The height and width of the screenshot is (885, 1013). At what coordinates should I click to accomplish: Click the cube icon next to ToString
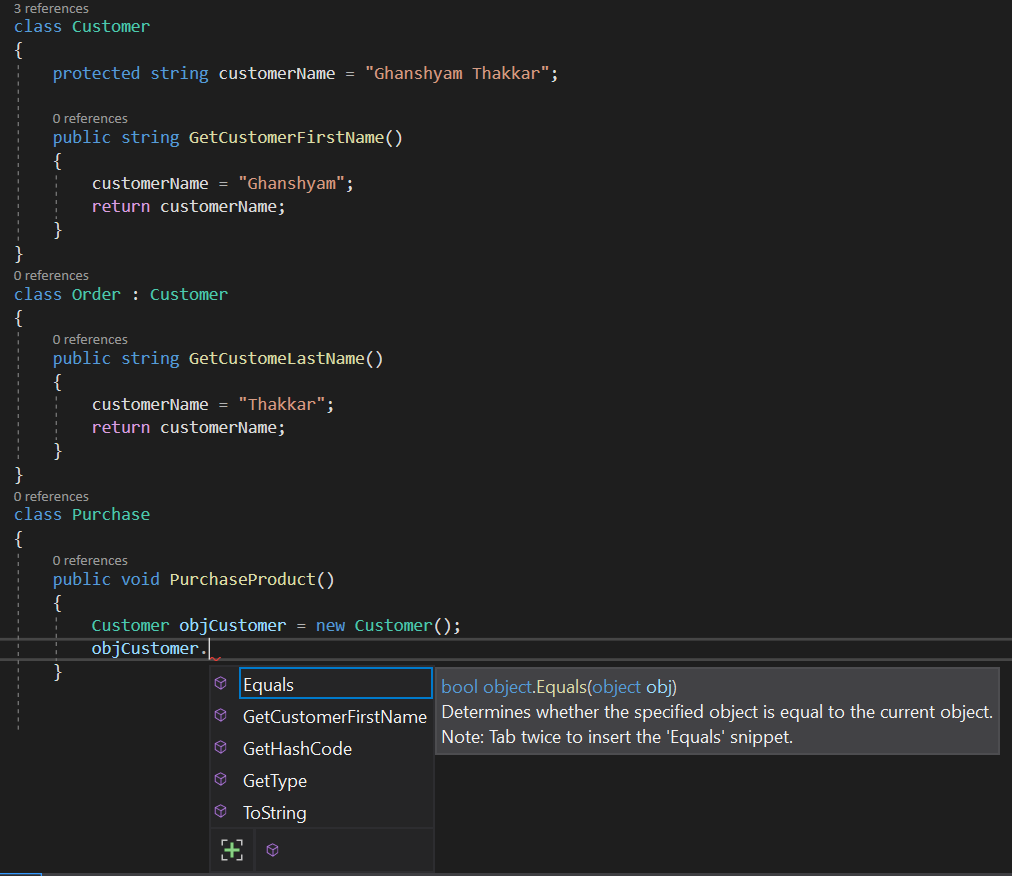click(220, 812)
